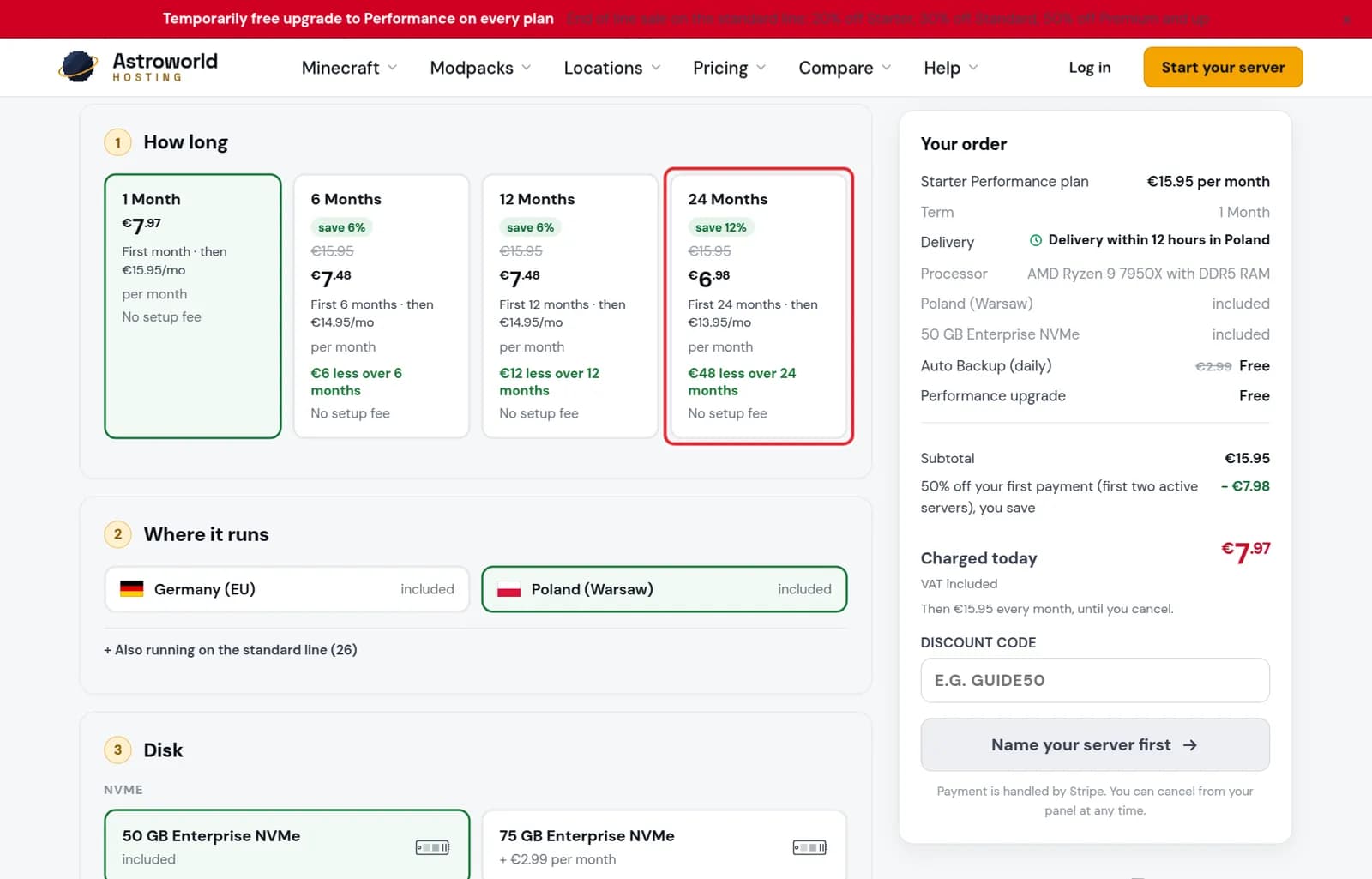Select the 1 Month billing term

[193, 306]
